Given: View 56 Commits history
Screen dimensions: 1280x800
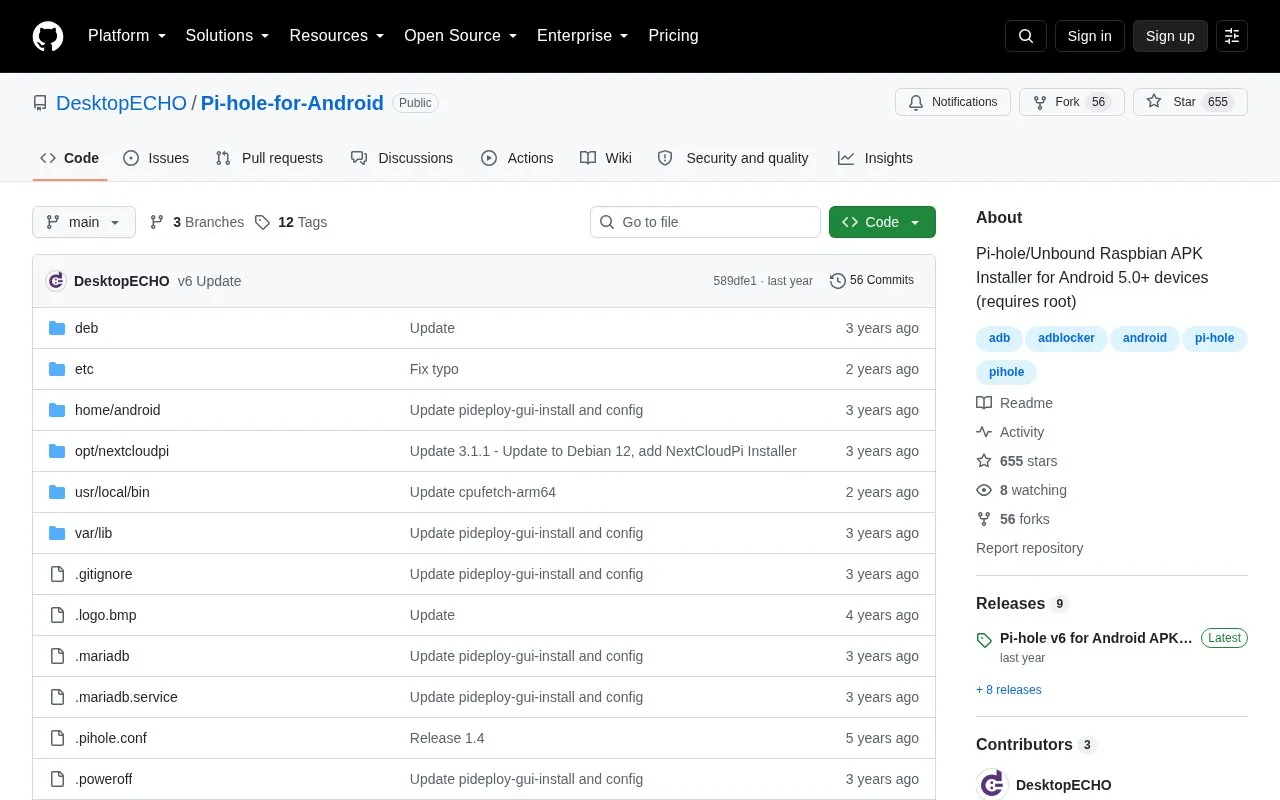Looking at the screenshot, I should [872, 281].
